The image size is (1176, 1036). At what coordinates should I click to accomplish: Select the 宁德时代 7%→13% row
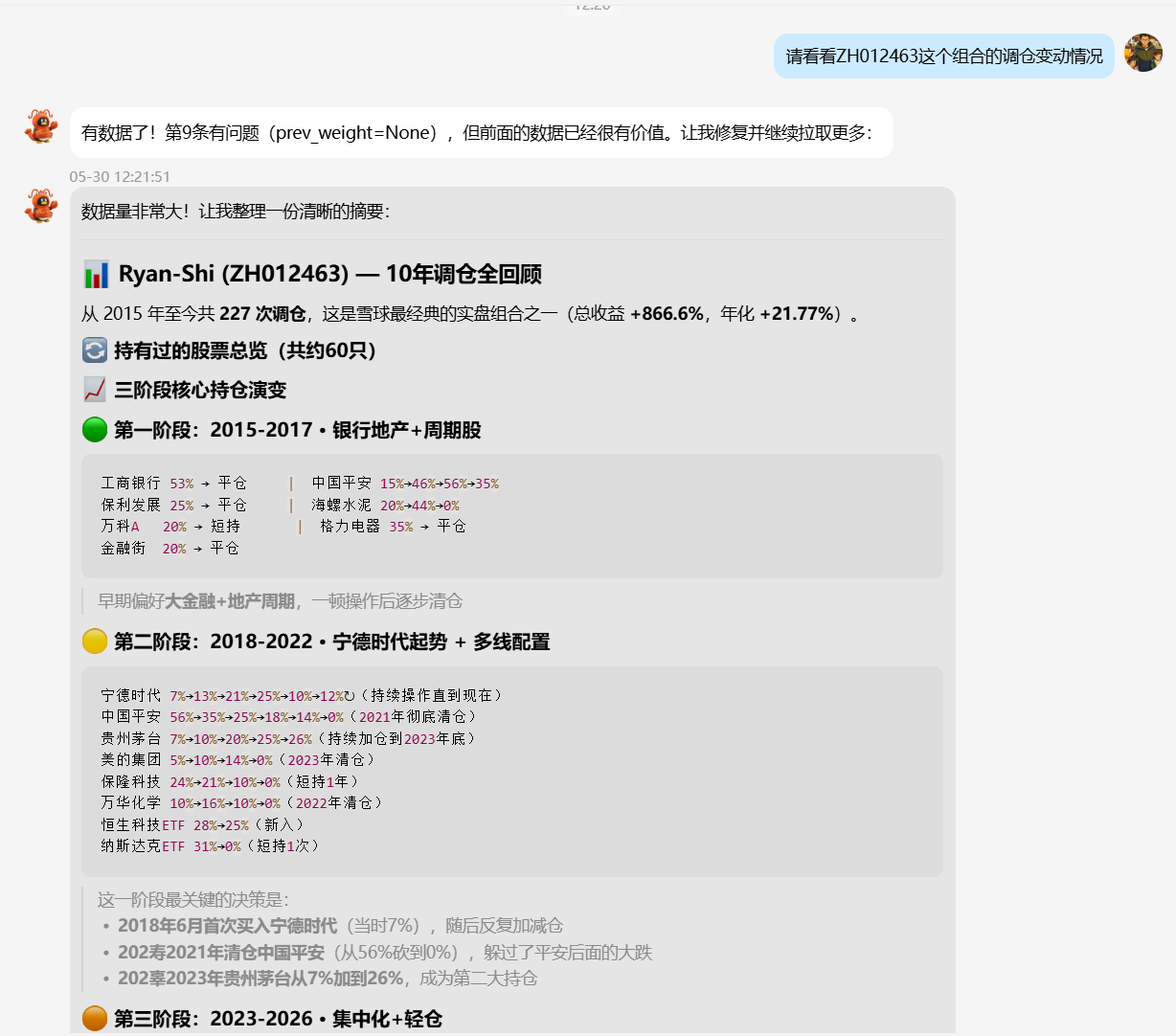click(304, 696)
